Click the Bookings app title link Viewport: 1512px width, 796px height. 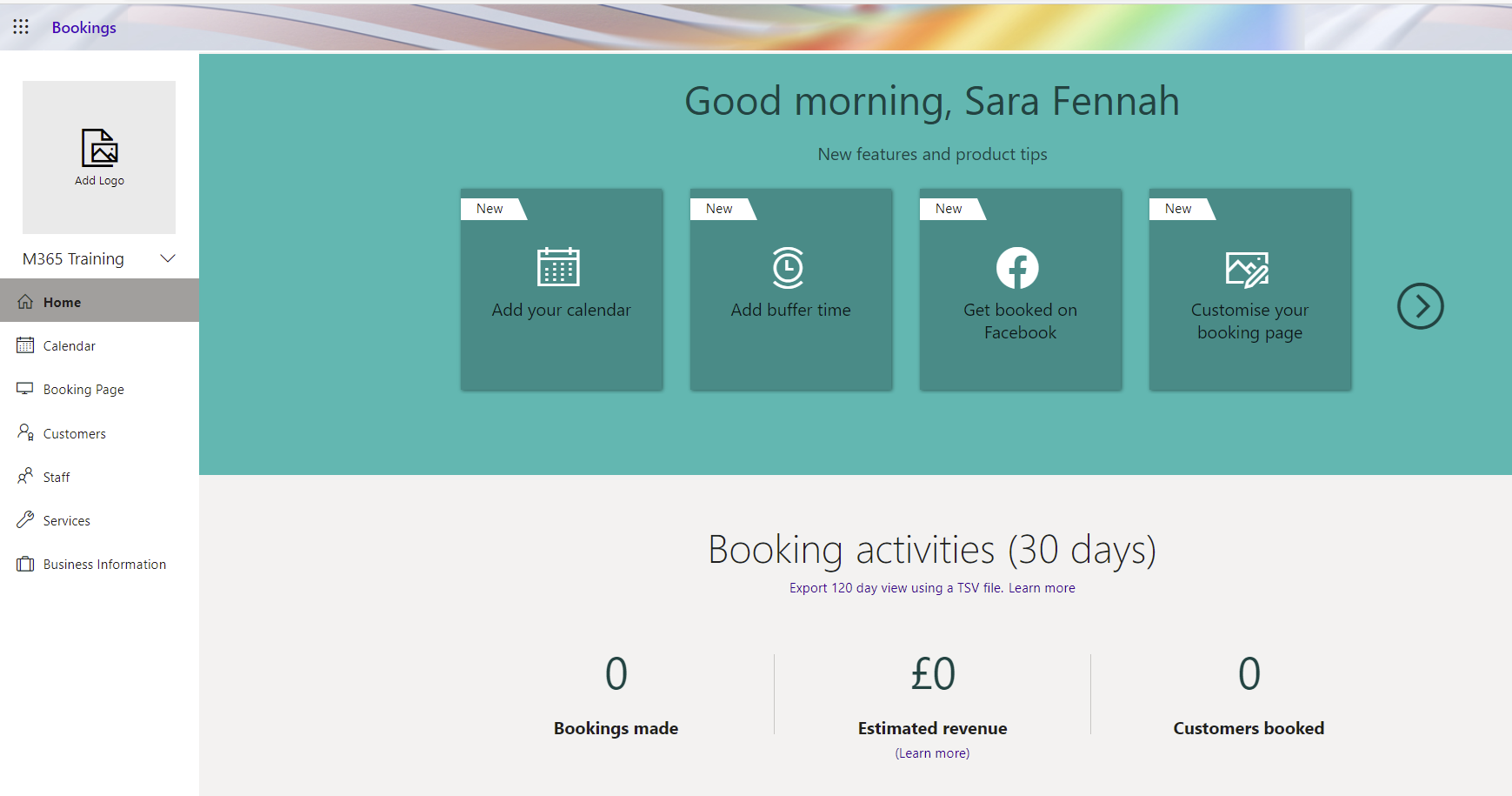(83, 28)
